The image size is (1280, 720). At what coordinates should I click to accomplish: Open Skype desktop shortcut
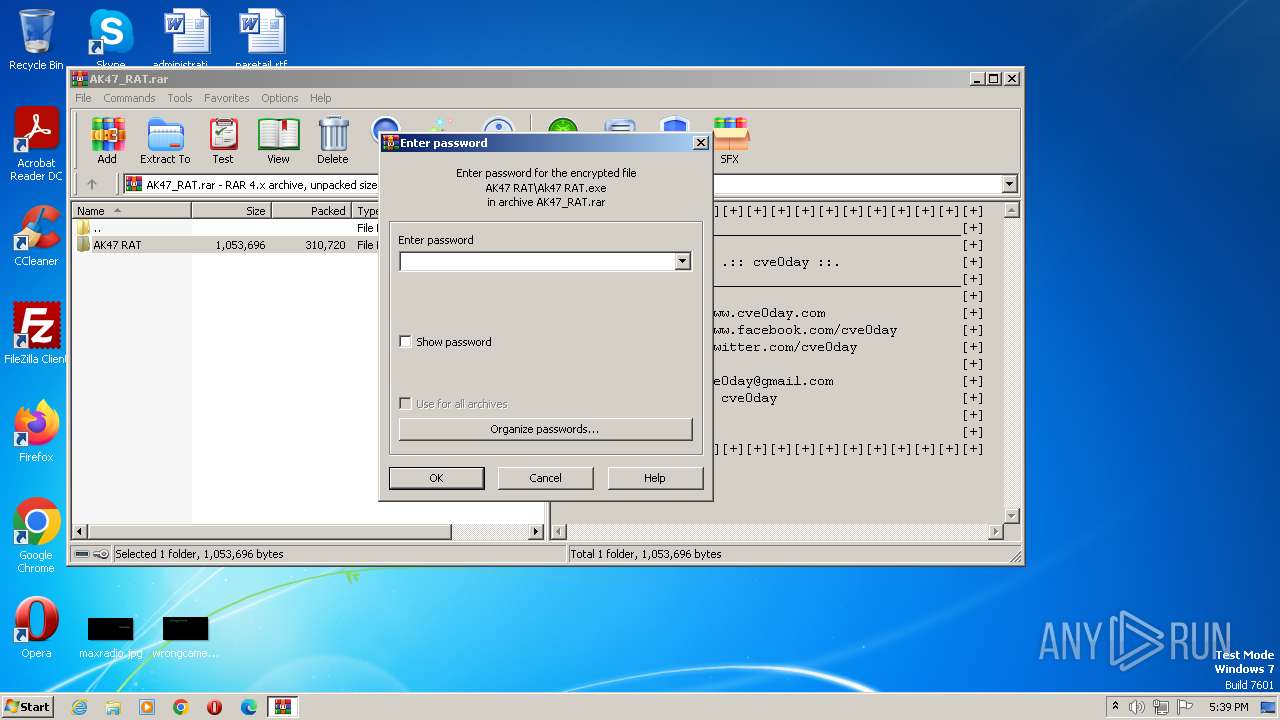pos(110,38)
